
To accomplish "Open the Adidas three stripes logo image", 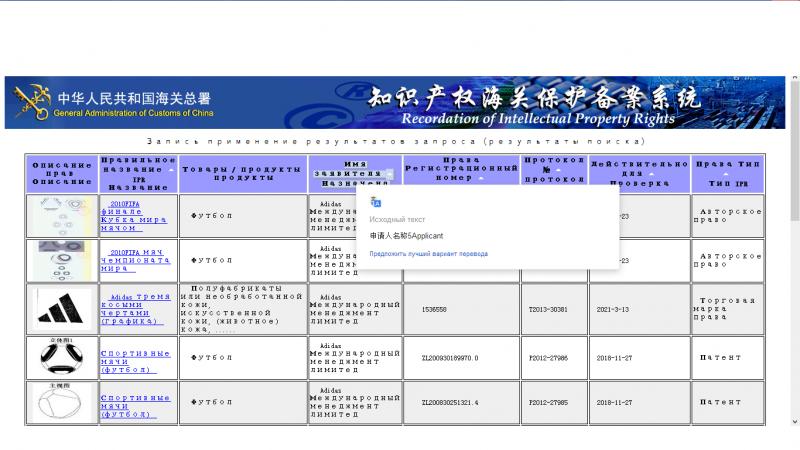I will (61, 309).
